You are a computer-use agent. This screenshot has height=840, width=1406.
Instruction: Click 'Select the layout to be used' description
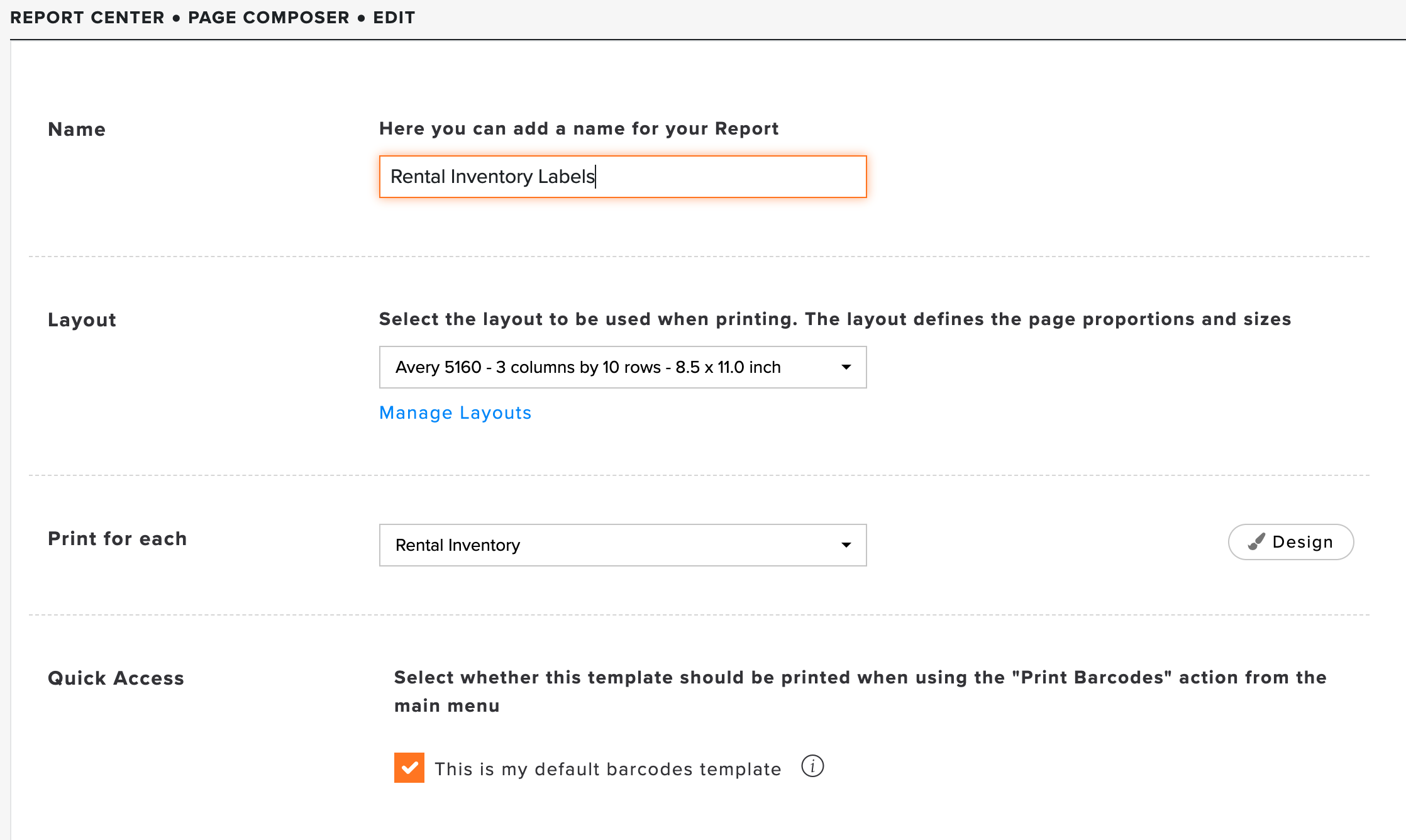[835, 319]
